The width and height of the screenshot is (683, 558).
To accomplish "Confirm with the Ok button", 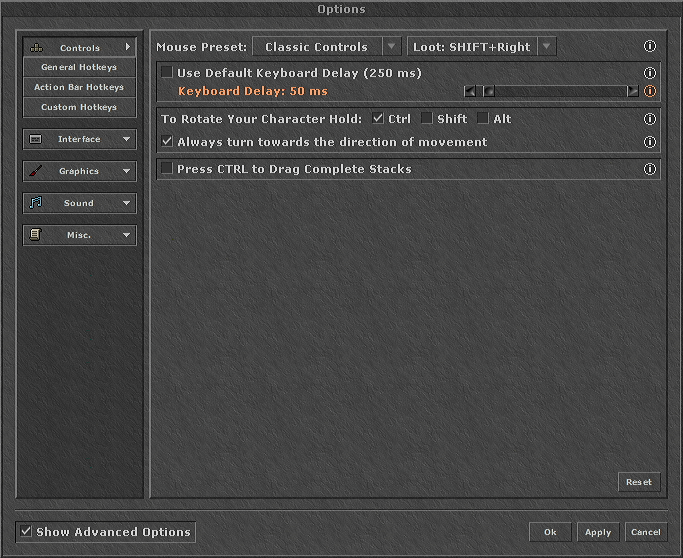I will [x=550, y=532].
